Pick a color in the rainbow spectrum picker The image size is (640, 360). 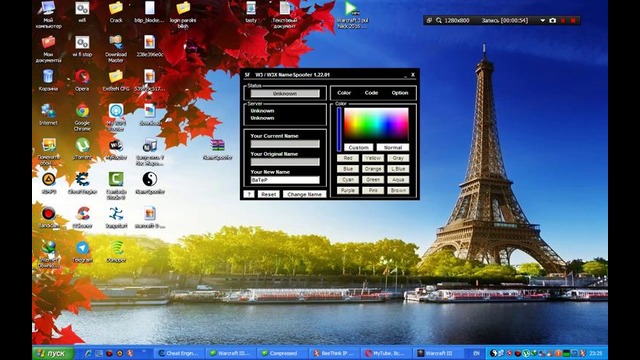coord(376,124)
